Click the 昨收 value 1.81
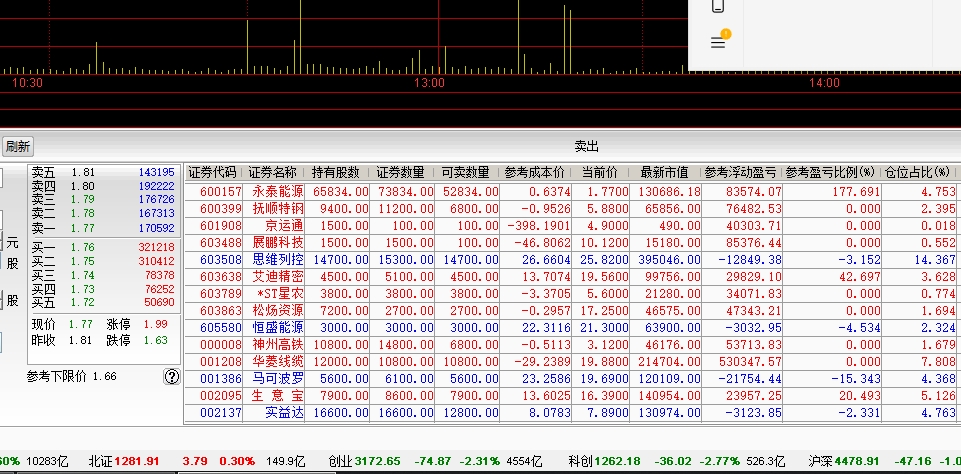The image size is (961, 474). point(80,340)
